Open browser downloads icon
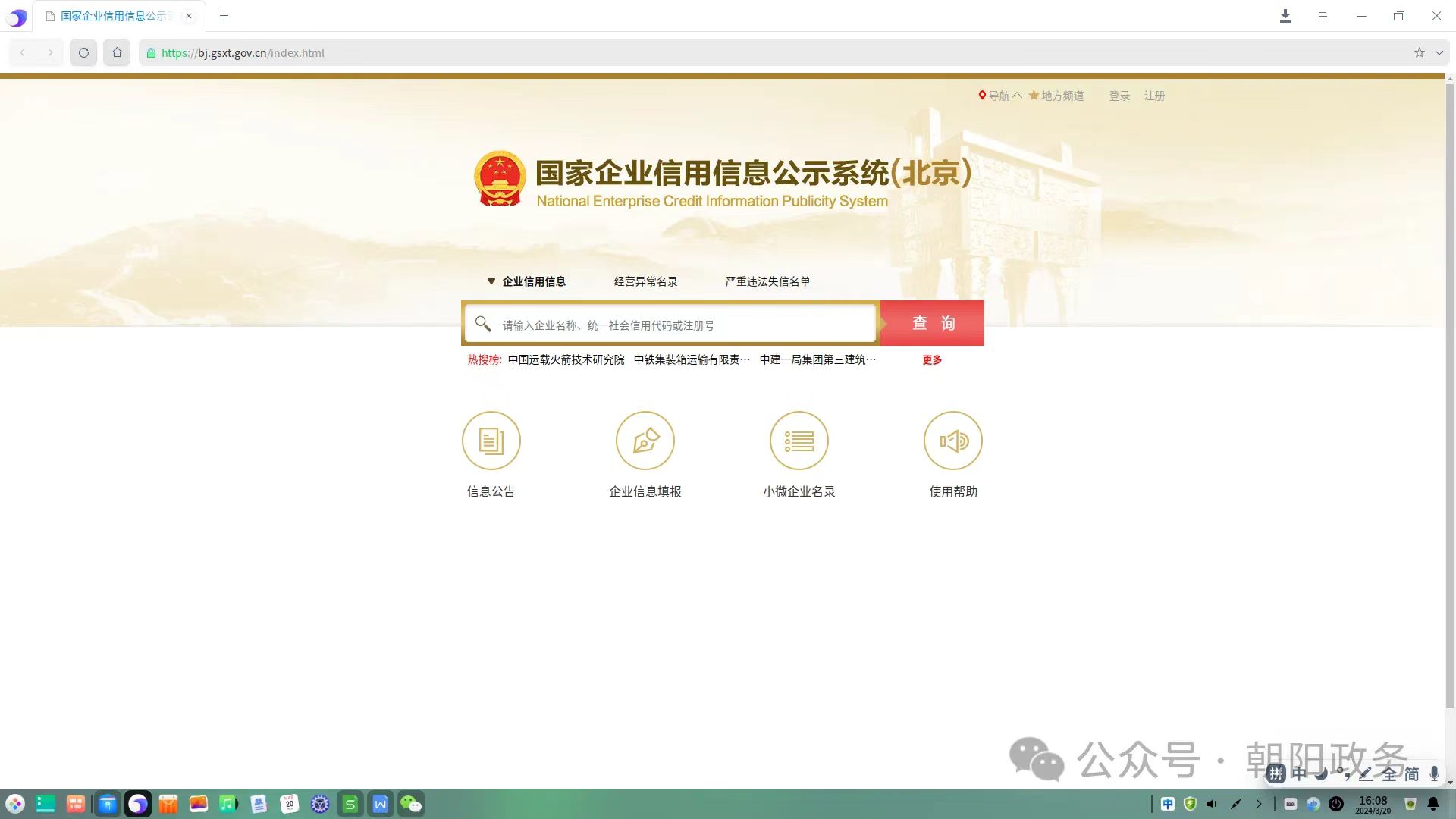 [1285, 16]
